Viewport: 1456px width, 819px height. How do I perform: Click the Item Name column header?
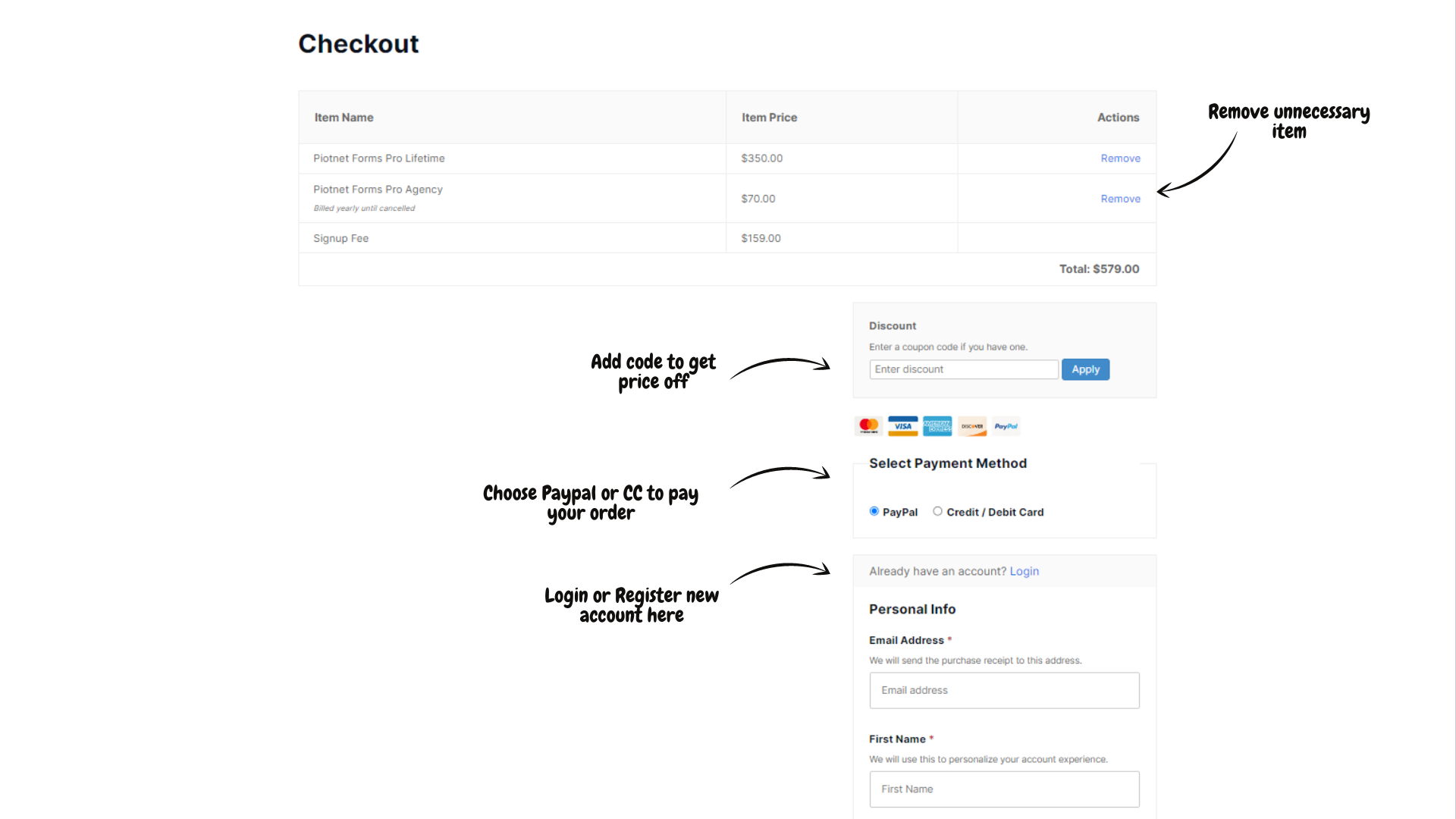(x=344, y=118)
